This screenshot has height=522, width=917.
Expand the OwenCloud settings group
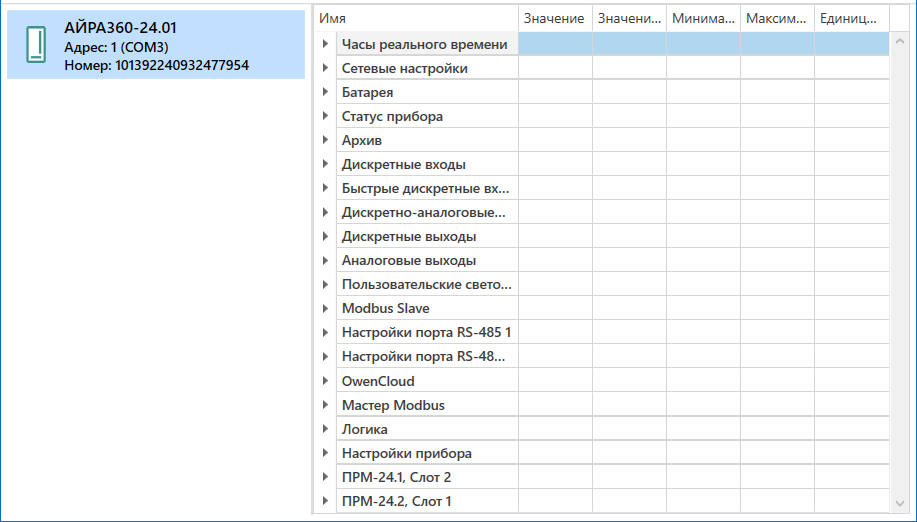[x=326, y=381]
